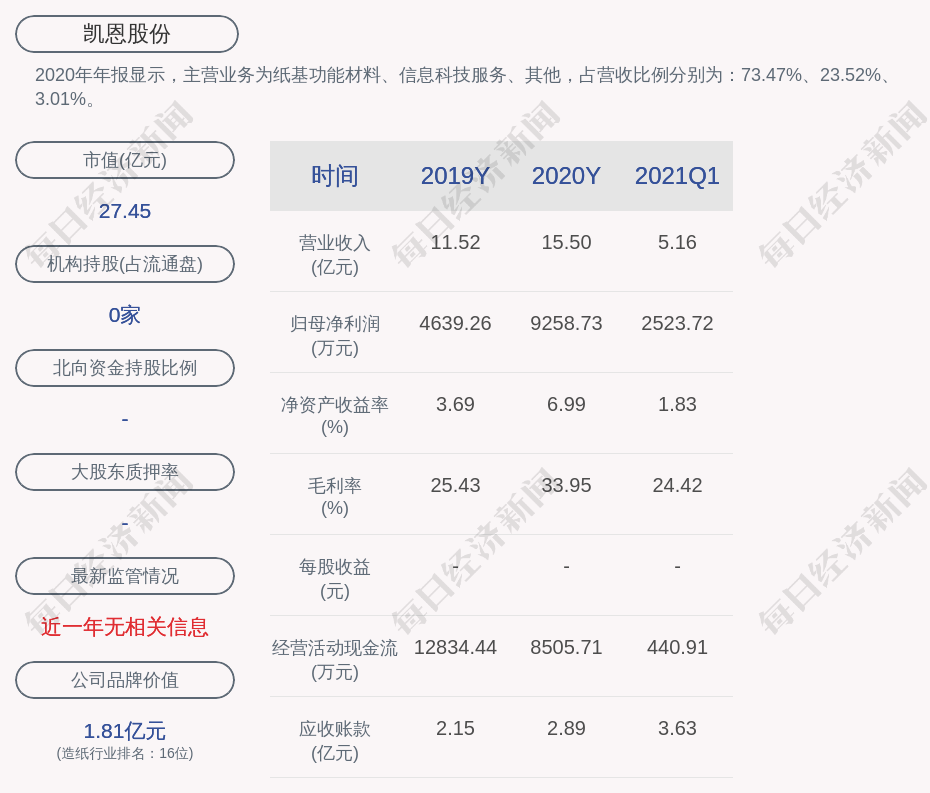Select the 应收账款 row label
Screen dimensions: 930x793
335,741
